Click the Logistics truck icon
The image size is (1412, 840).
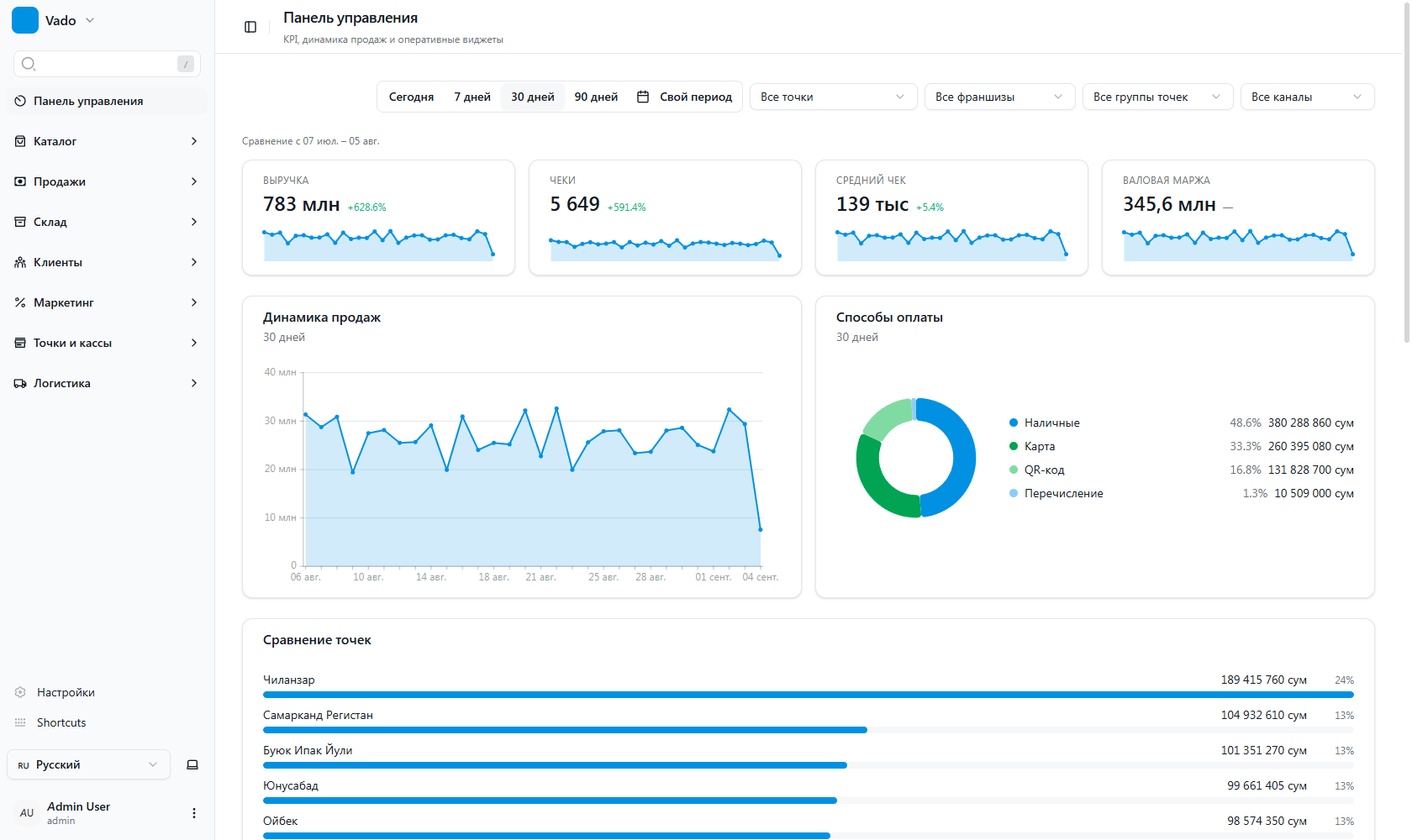coord(20,383)
